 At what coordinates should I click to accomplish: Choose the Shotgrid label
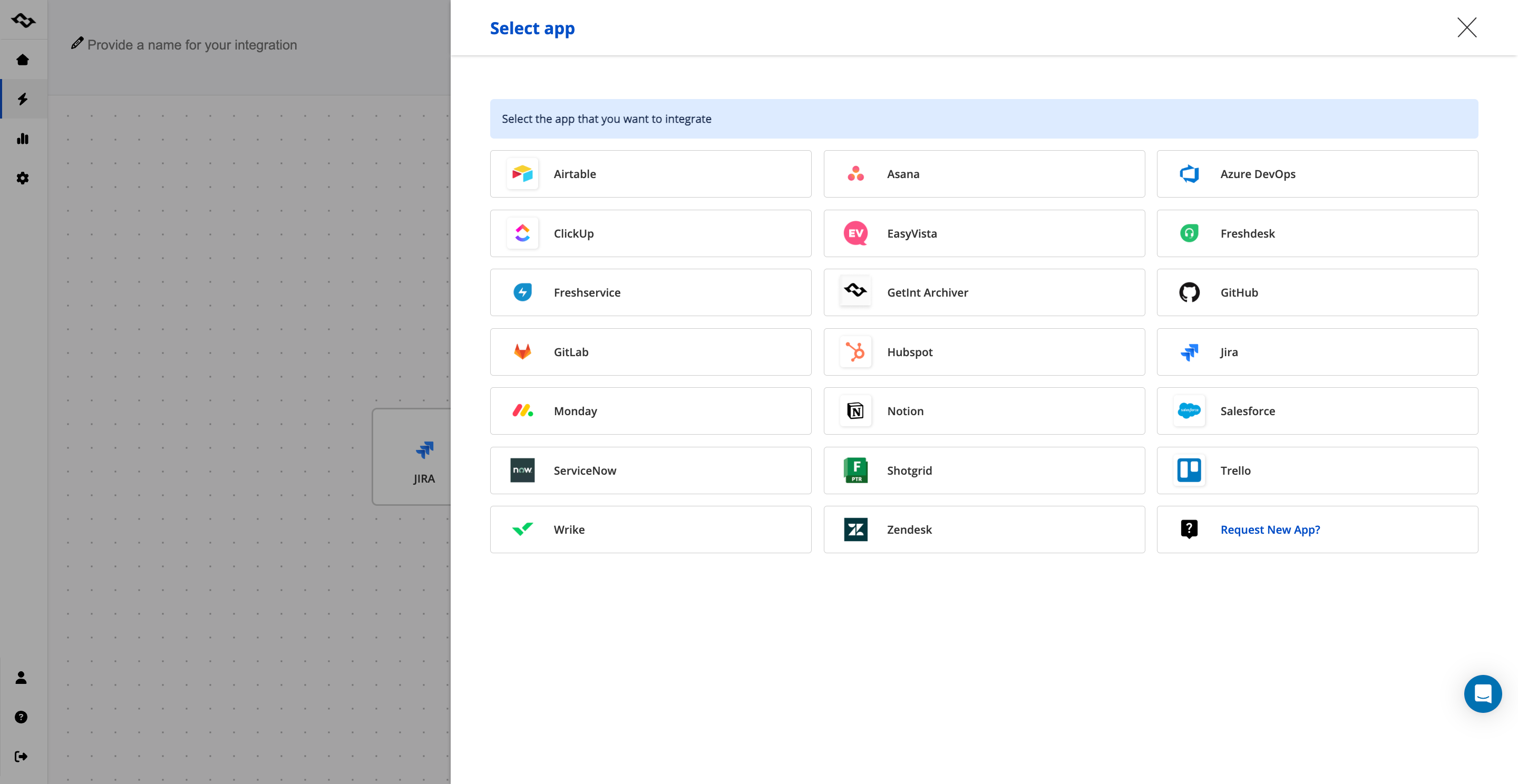pos(909,470)
